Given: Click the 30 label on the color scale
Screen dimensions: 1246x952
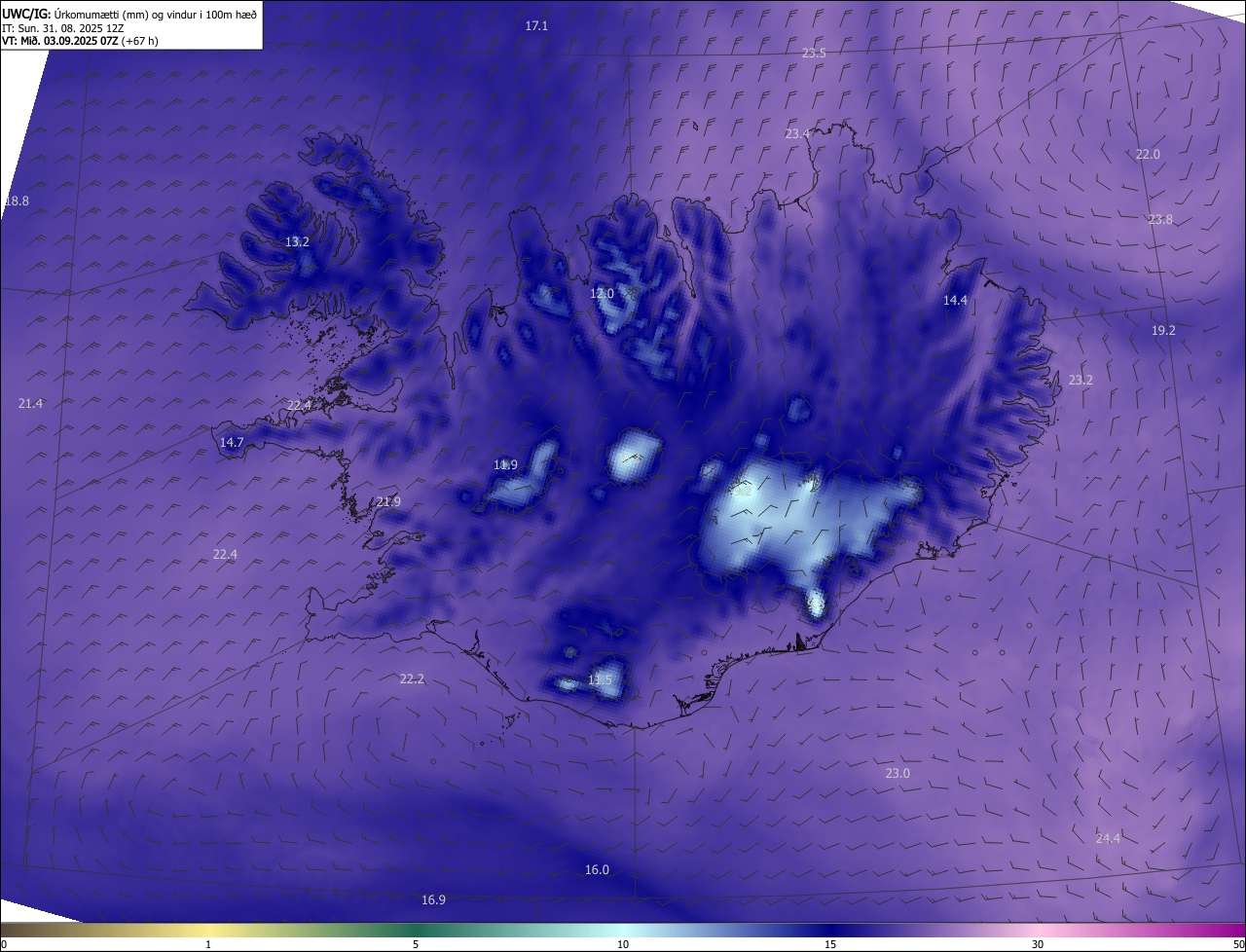Looking at the screenshot, I should coord(1038,945).
